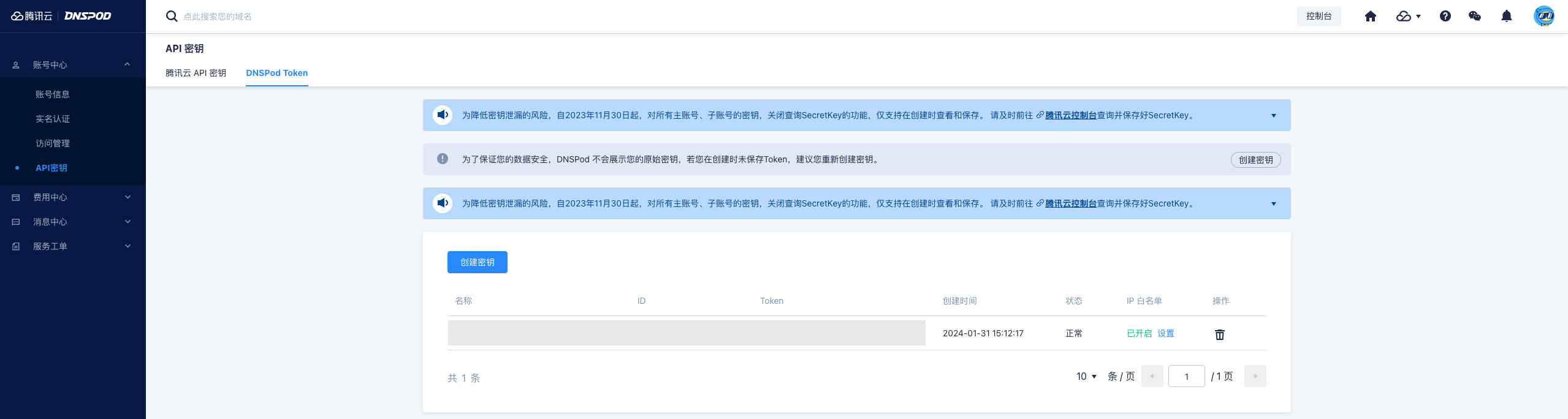Click the 名称 column header
The image size is (1568, 419).
coord(463,301)
